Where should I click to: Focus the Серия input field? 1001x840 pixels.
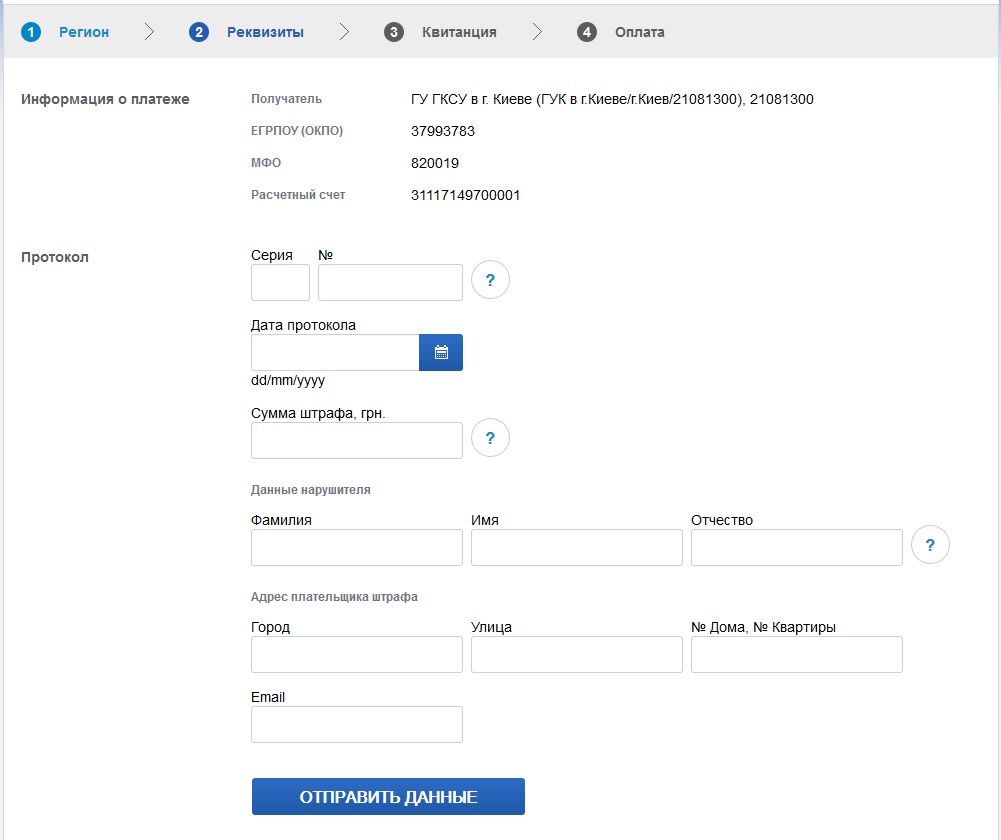[x=280, y=283]
